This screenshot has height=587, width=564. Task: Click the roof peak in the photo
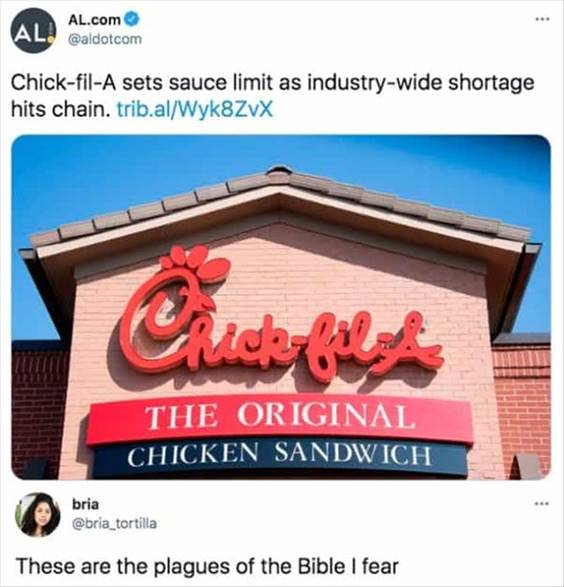pyautogui.click(x=279, y=171)
